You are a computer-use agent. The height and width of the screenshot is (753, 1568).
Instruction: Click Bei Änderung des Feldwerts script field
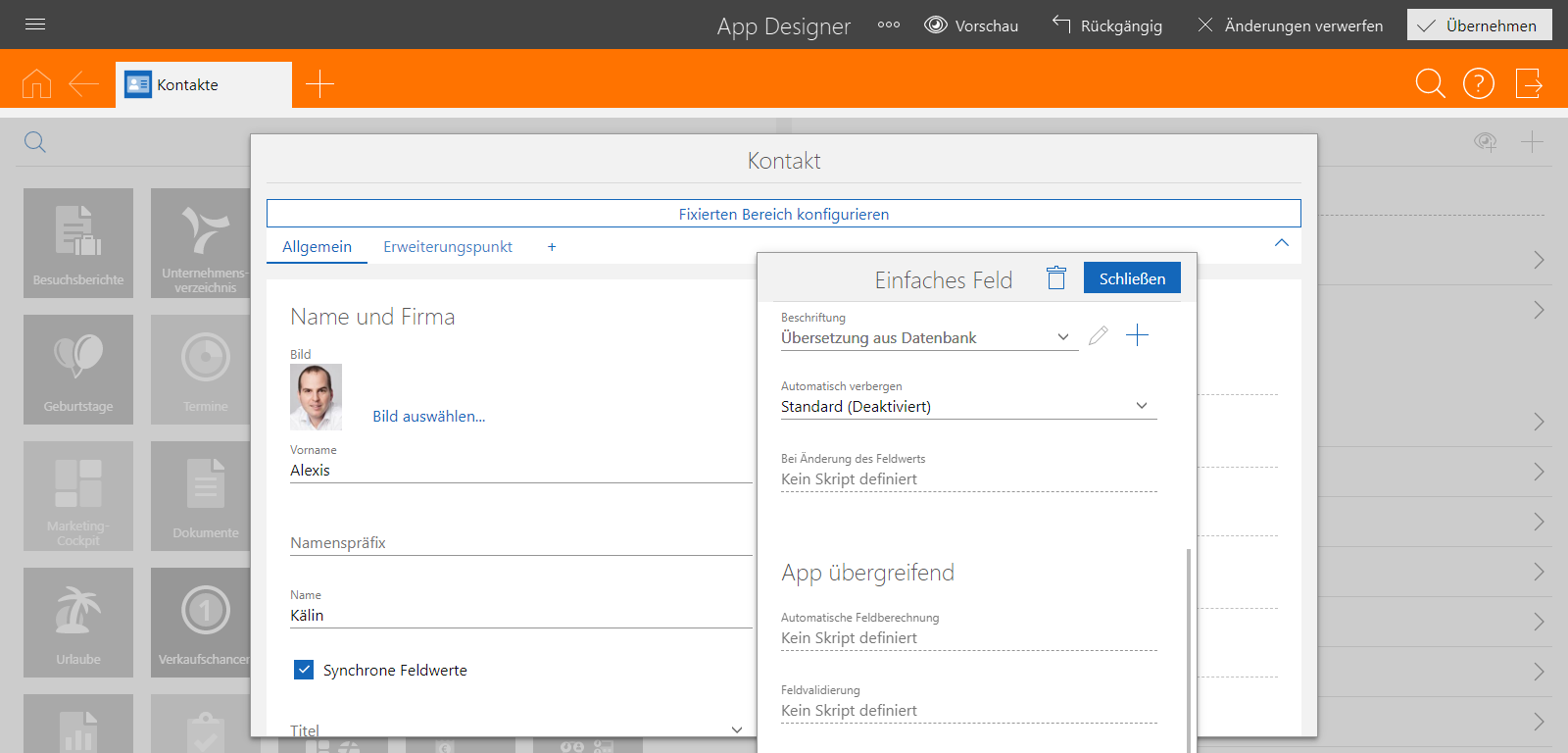point(968,479)
